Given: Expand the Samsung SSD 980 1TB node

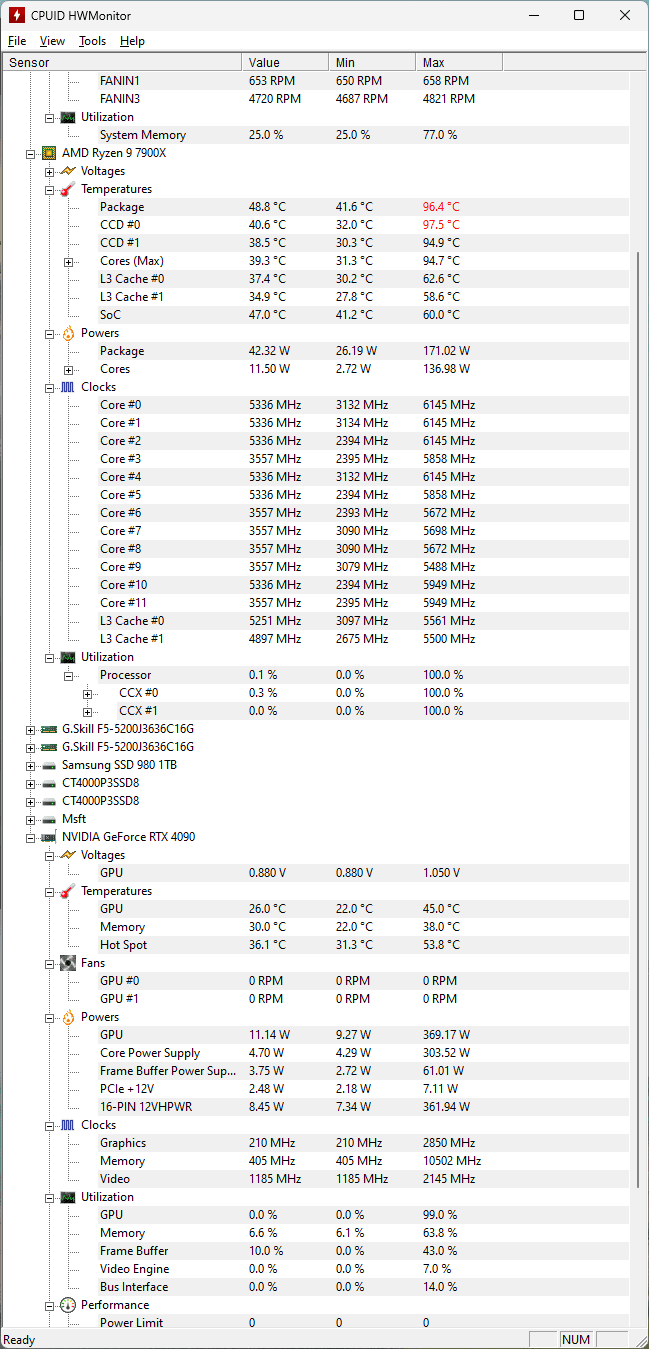Looking at the screenshot, I should coord(30,765).
